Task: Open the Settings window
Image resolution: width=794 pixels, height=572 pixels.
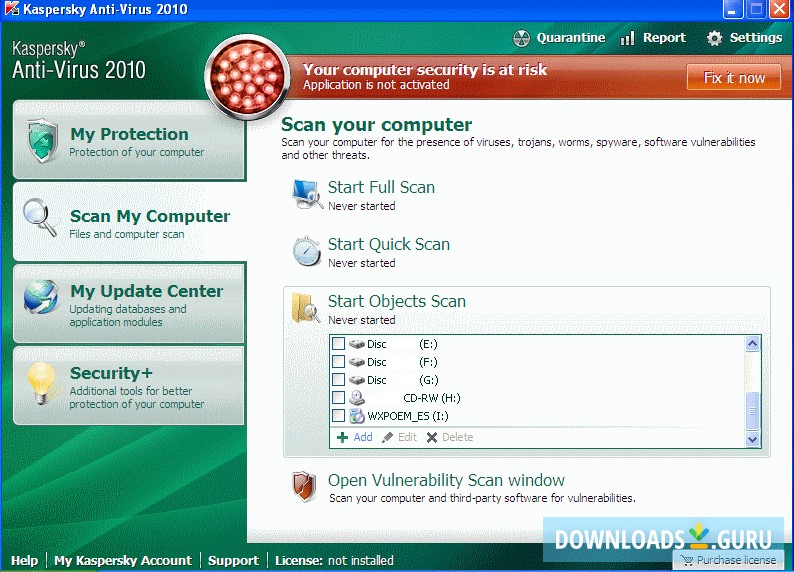Action: click(x=744, y=38)
